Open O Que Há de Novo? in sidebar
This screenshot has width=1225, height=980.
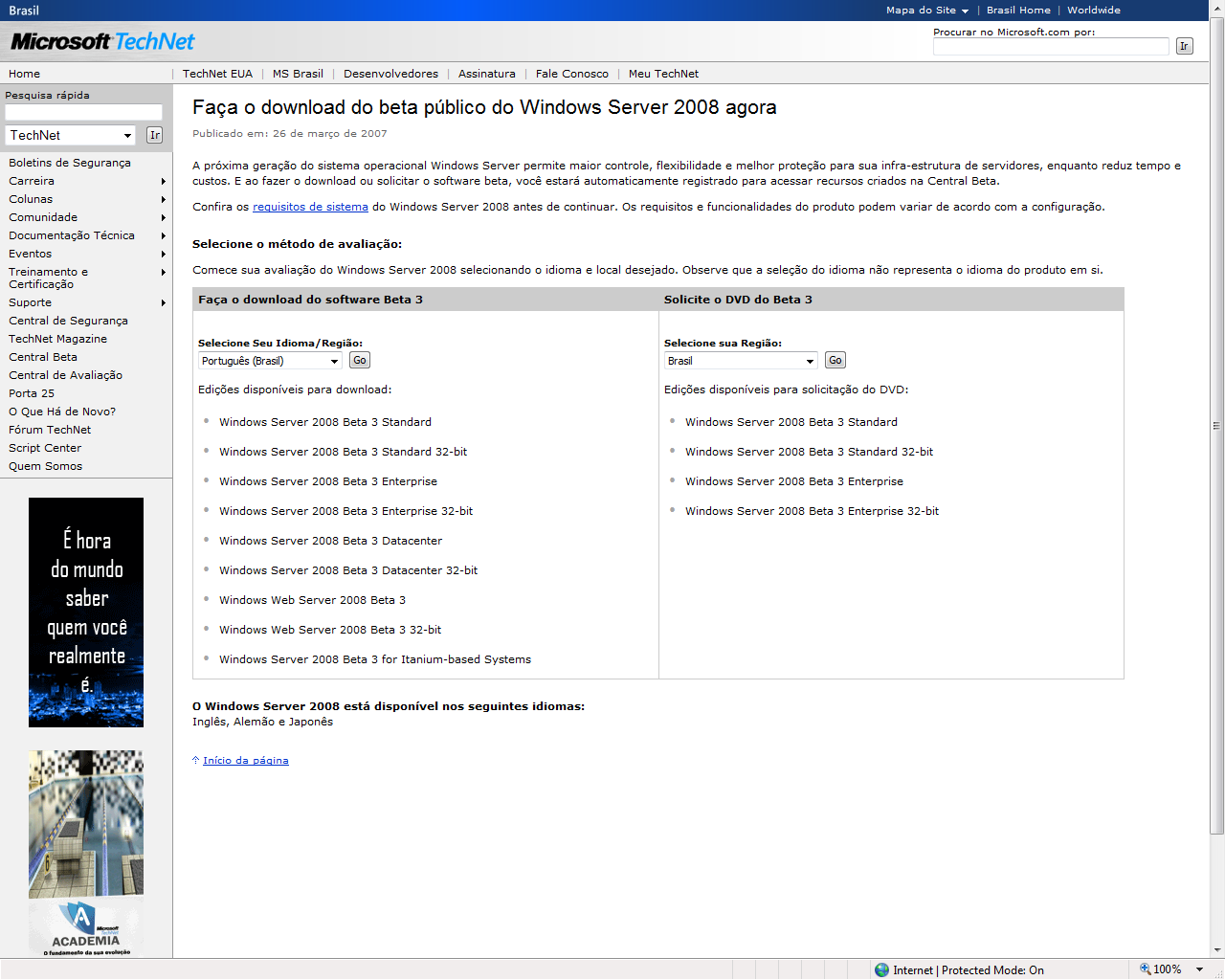[62, 412]
